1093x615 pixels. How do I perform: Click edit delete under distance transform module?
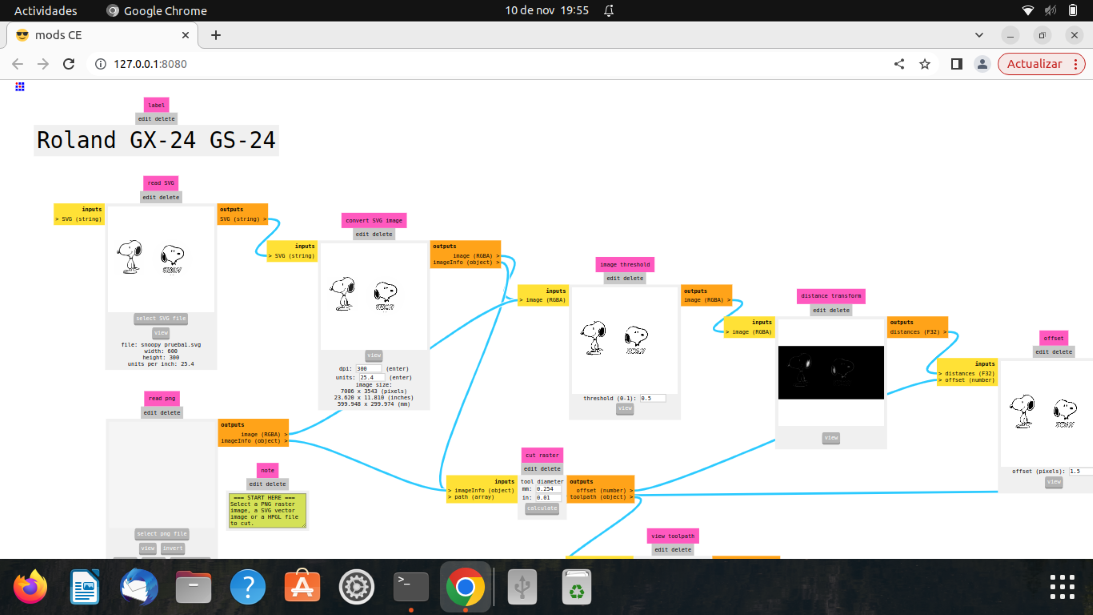click(831, 310)
